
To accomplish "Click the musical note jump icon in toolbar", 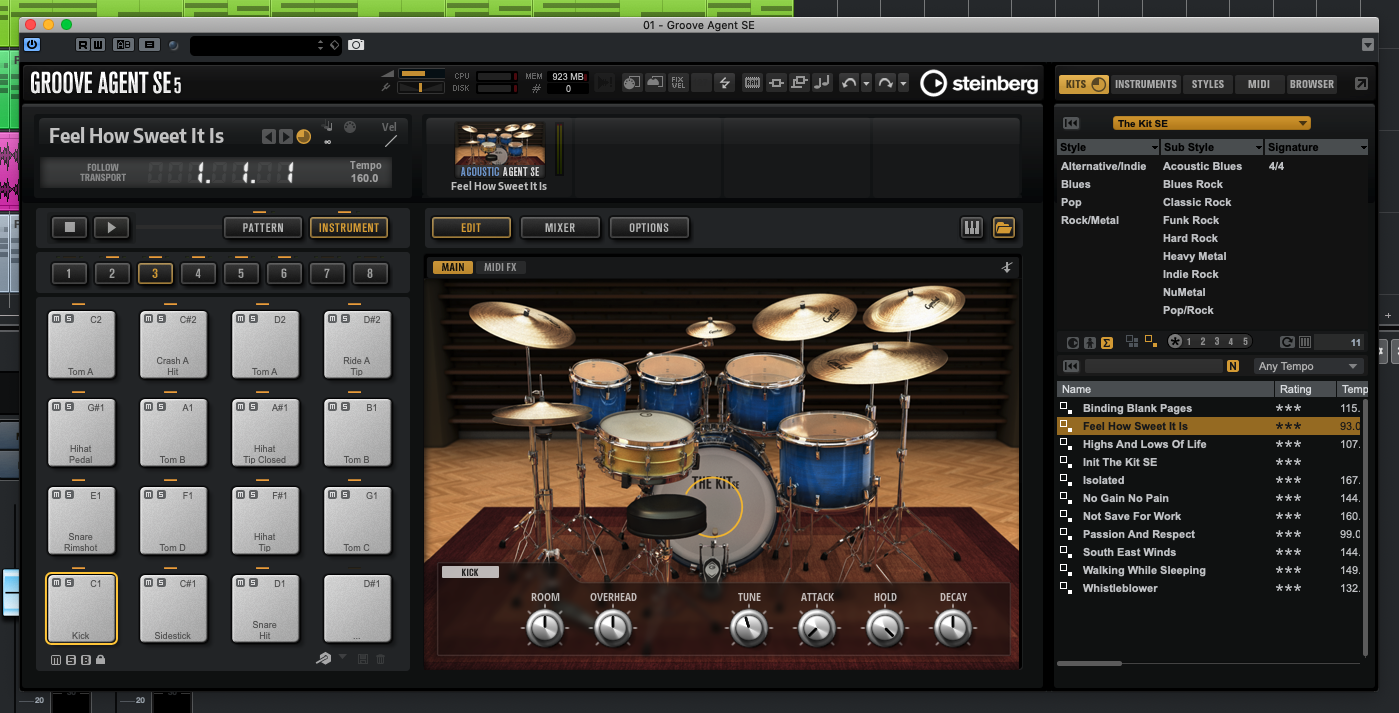I will coord(822,83).
